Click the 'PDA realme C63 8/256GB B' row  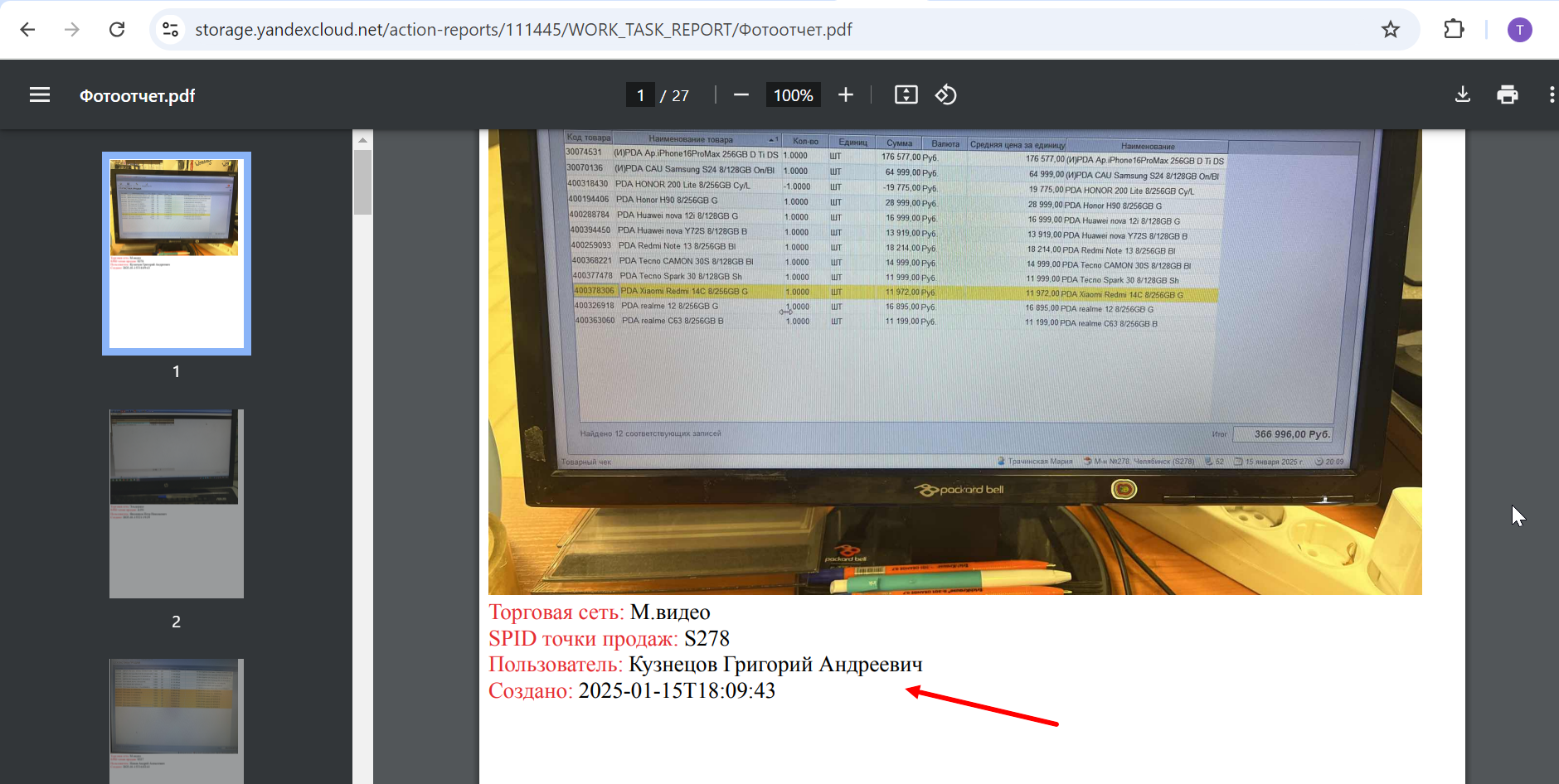pyautogui.click(x=866, y=322)
